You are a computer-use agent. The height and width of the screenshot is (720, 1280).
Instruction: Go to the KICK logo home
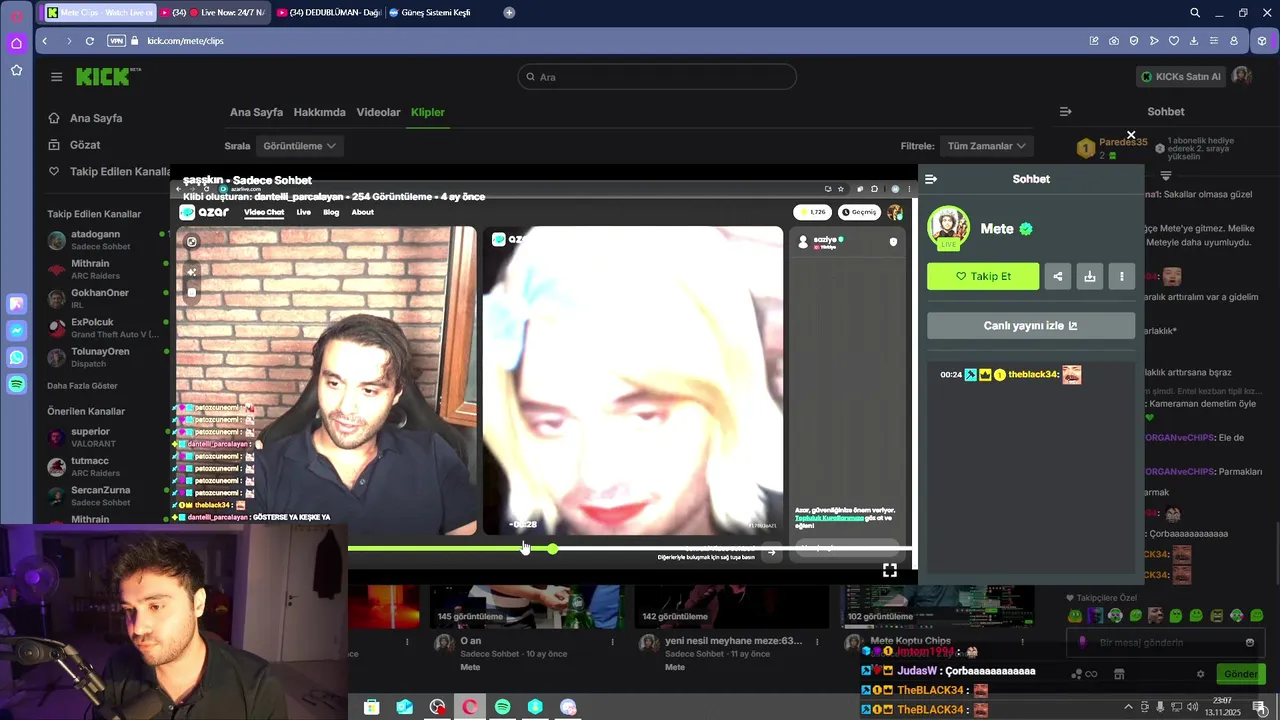point(105,77)
